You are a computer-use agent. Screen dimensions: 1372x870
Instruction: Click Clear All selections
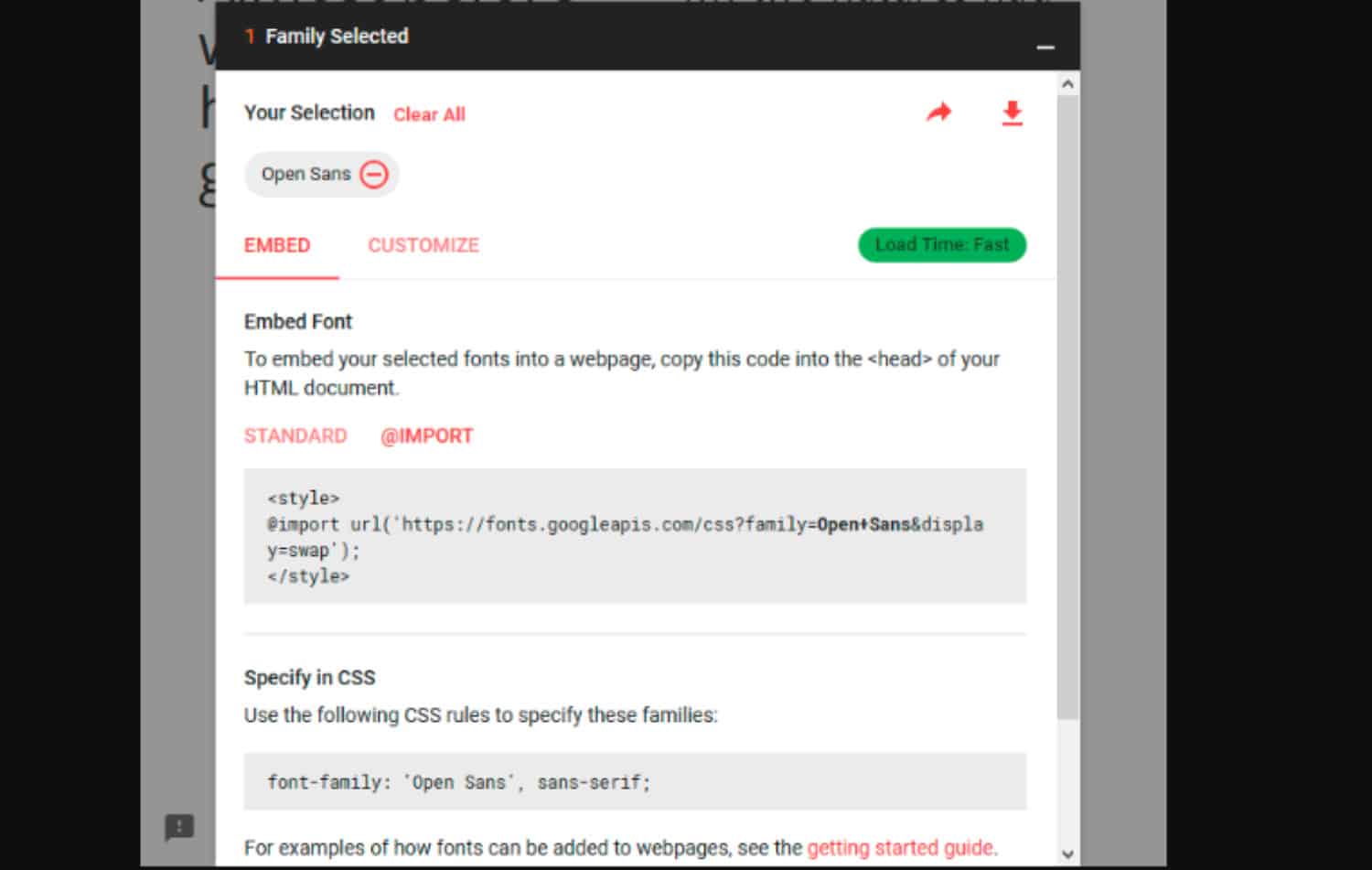point(429,114)
